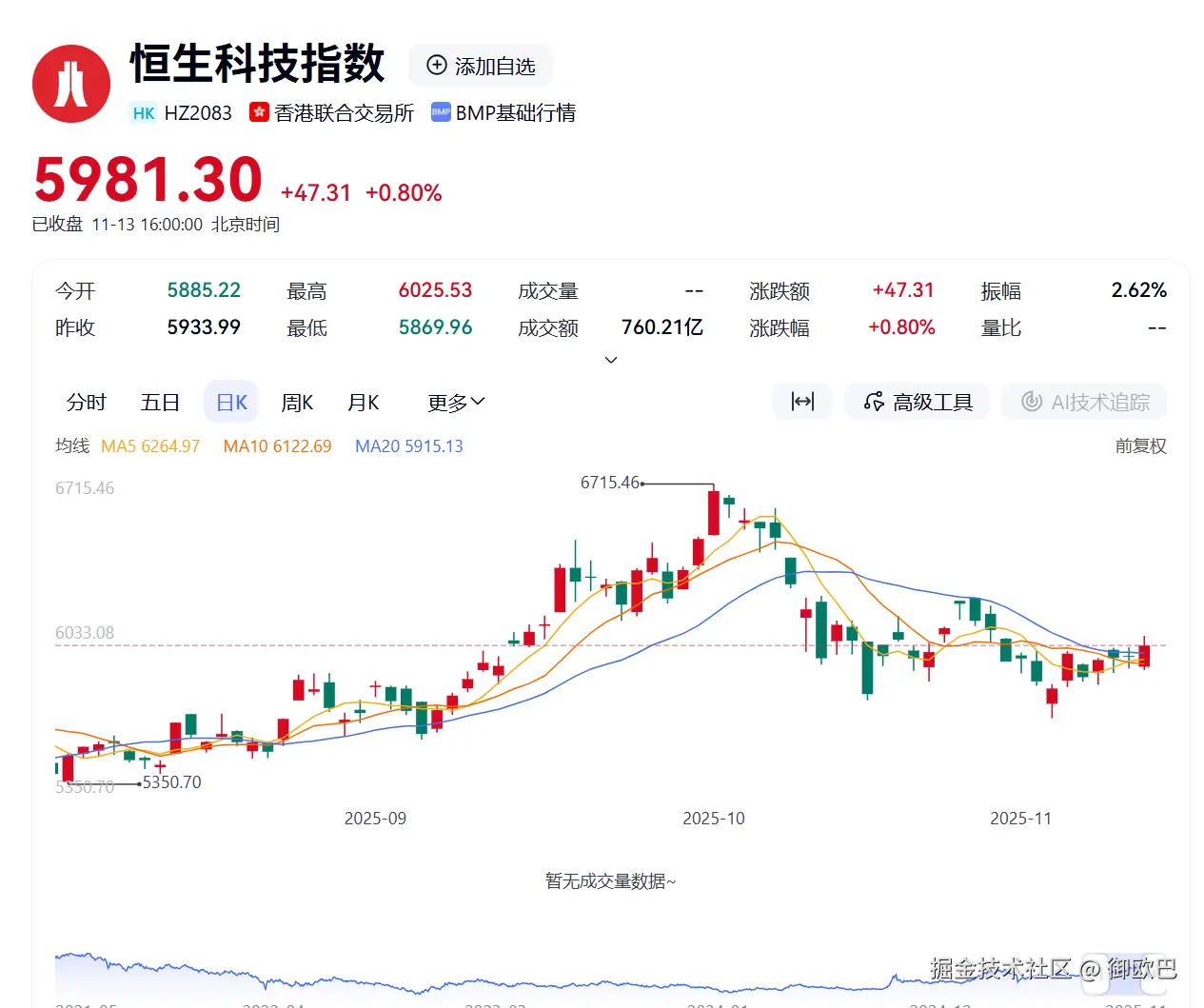Click the BMP基础行情 badge icon

point(440,111)
